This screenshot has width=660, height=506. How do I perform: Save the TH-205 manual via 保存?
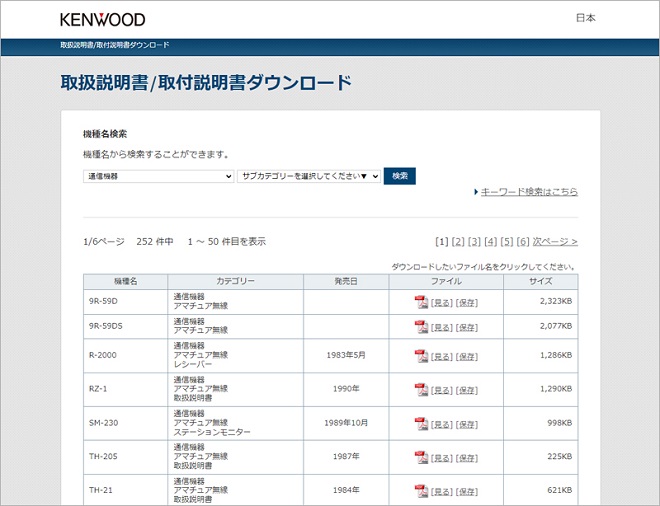(x=467, y=458)
